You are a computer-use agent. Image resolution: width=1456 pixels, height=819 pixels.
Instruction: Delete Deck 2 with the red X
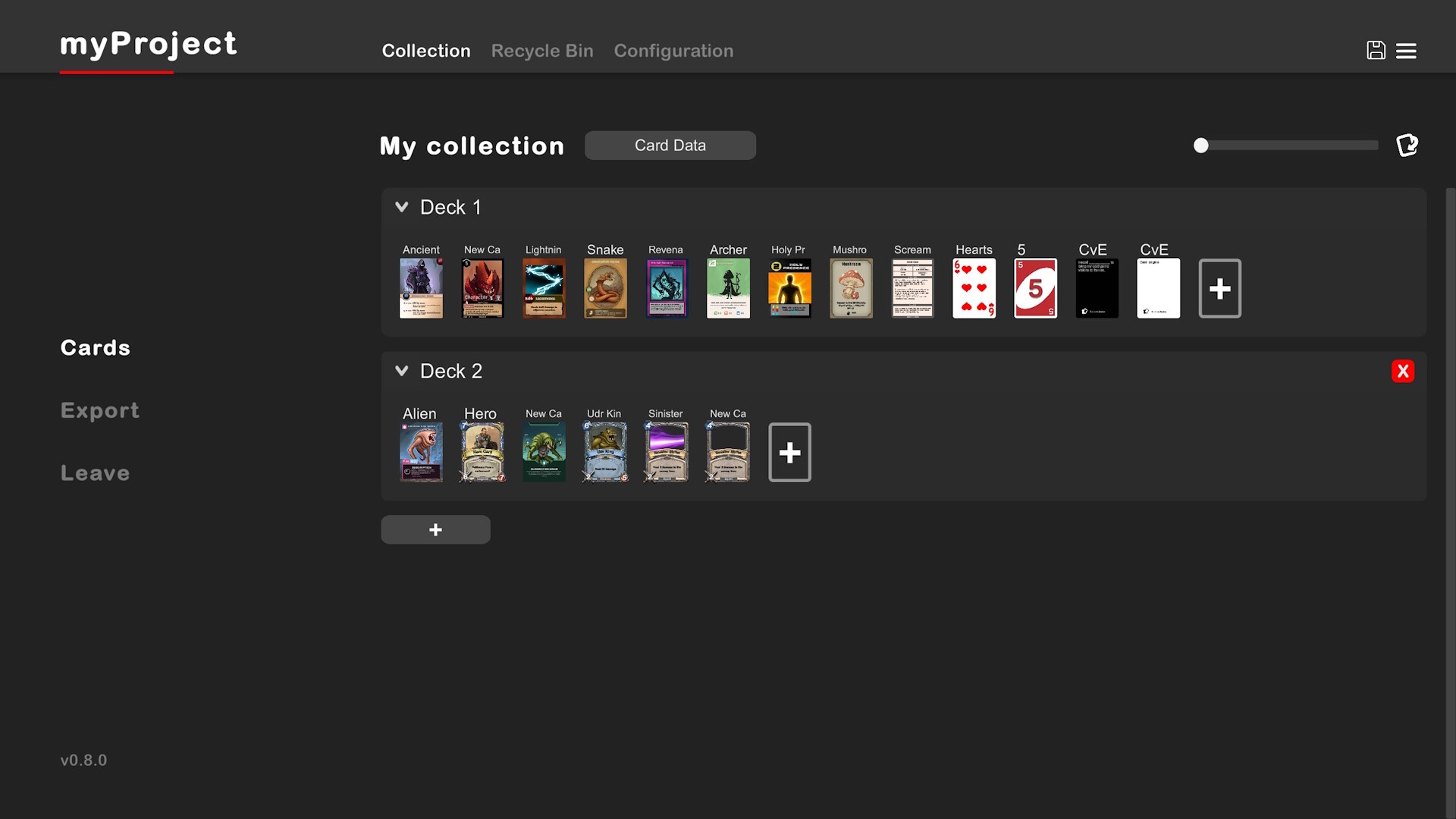point(1404,371)
